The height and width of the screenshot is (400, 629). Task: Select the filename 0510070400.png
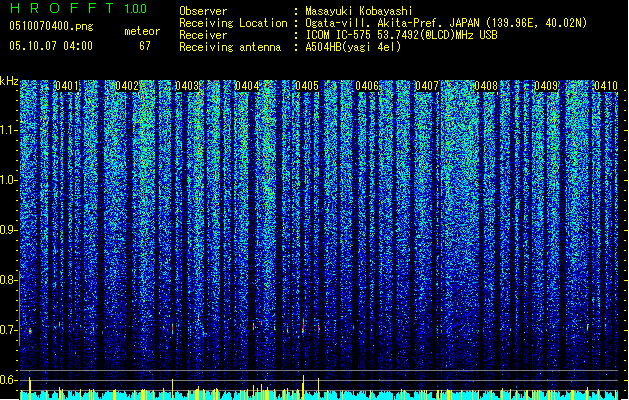click(51, 26)
